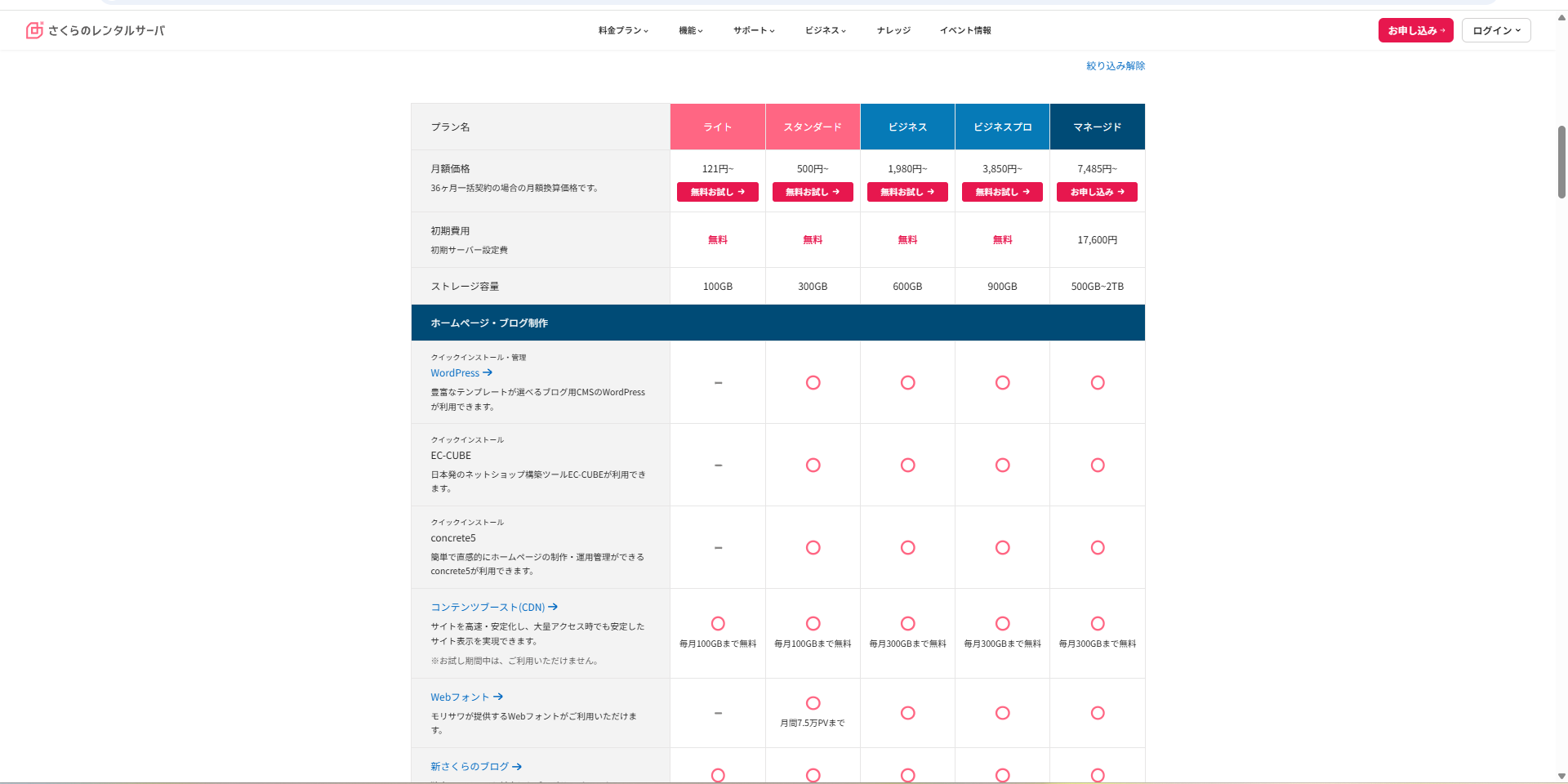Image resolution: width=1568 pixels, height=784 pixels.
Task: Click the arrow beside コンテンツブースト(CDN)
Action: pyautogui.click(x=553, y=607)
